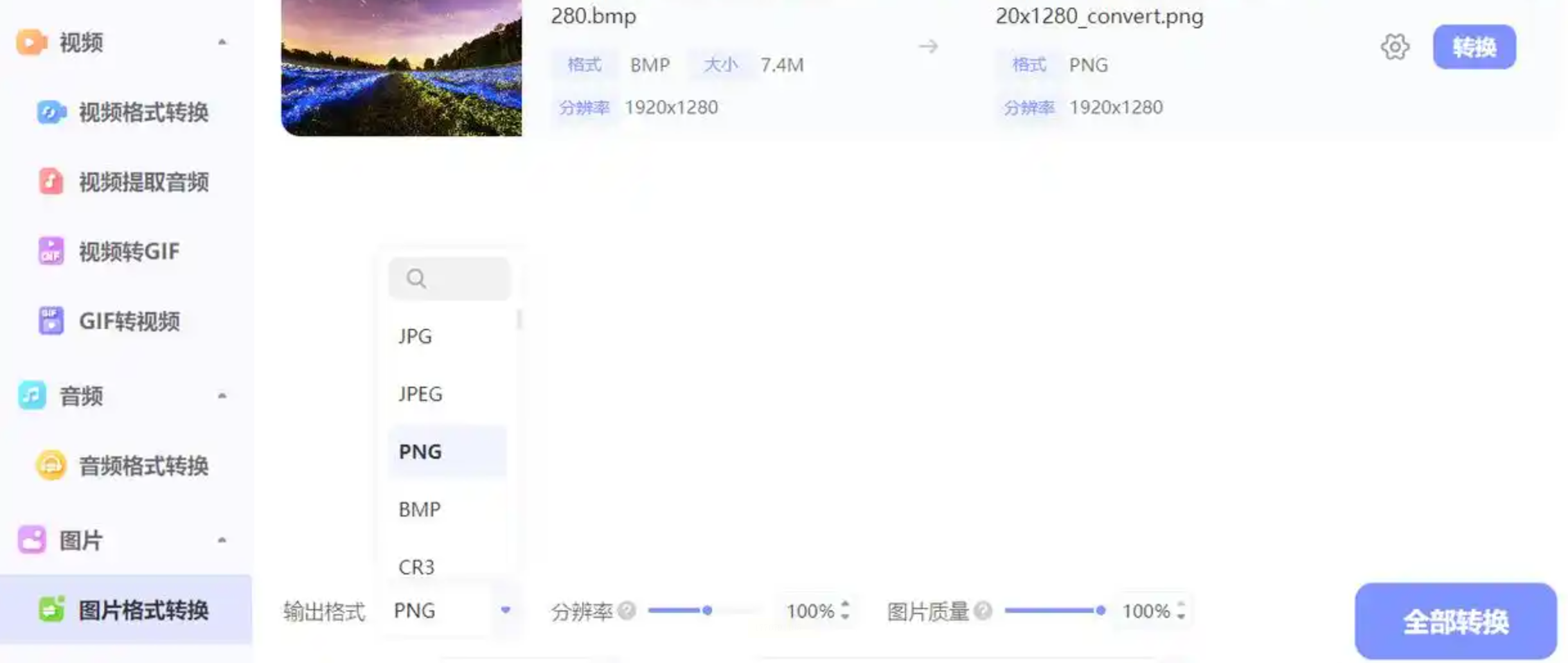Click the pink Image category icon

coord(31,540)
